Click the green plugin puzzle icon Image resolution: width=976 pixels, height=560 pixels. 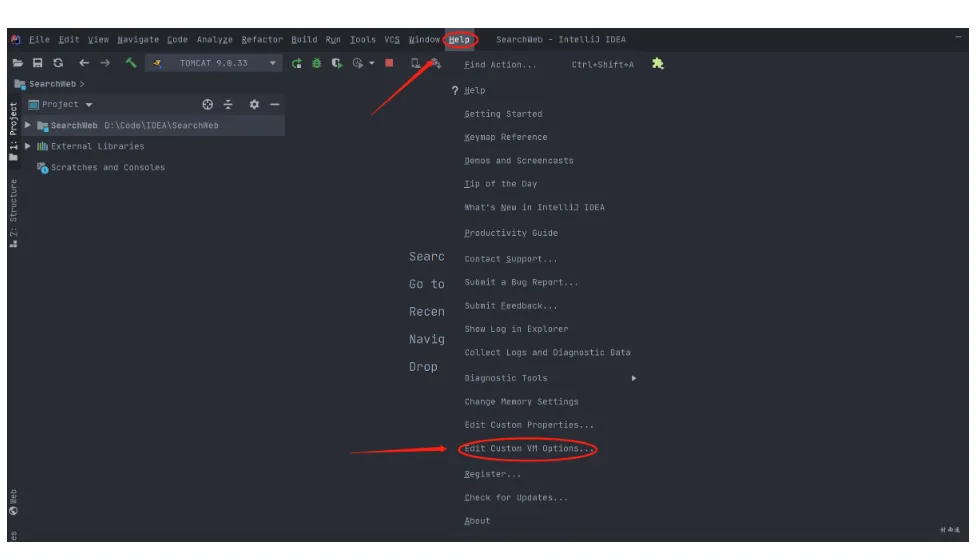(x=657, y=63)
